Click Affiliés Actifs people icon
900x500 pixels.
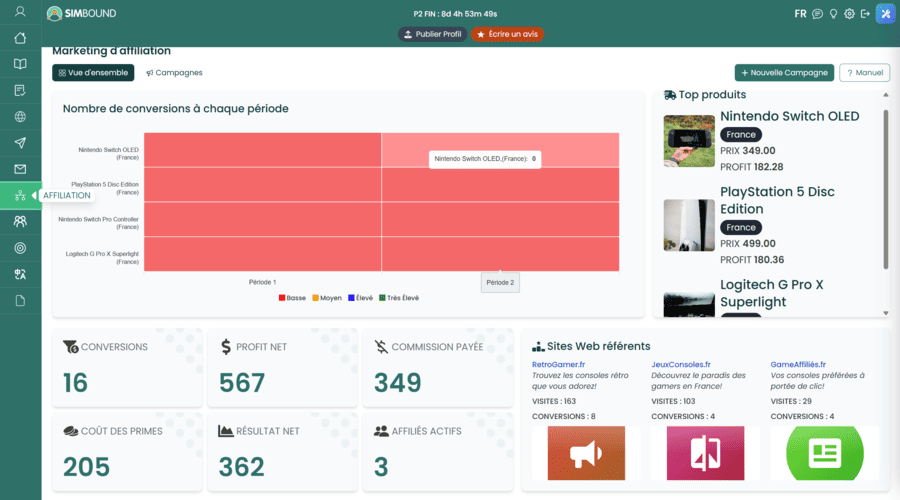click(381, 431)
